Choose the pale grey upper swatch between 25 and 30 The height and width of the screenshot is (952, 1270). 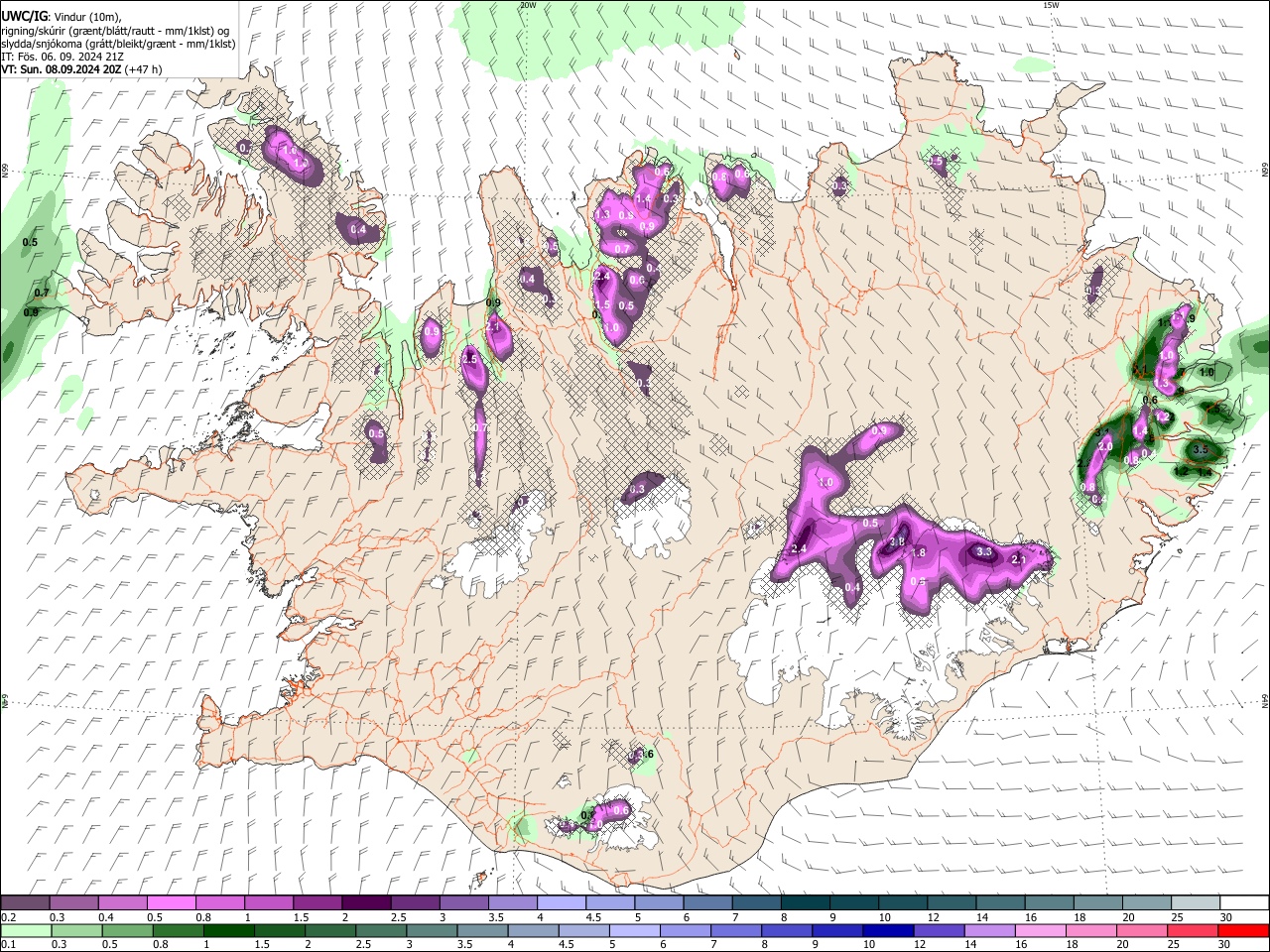(1197, 903)
